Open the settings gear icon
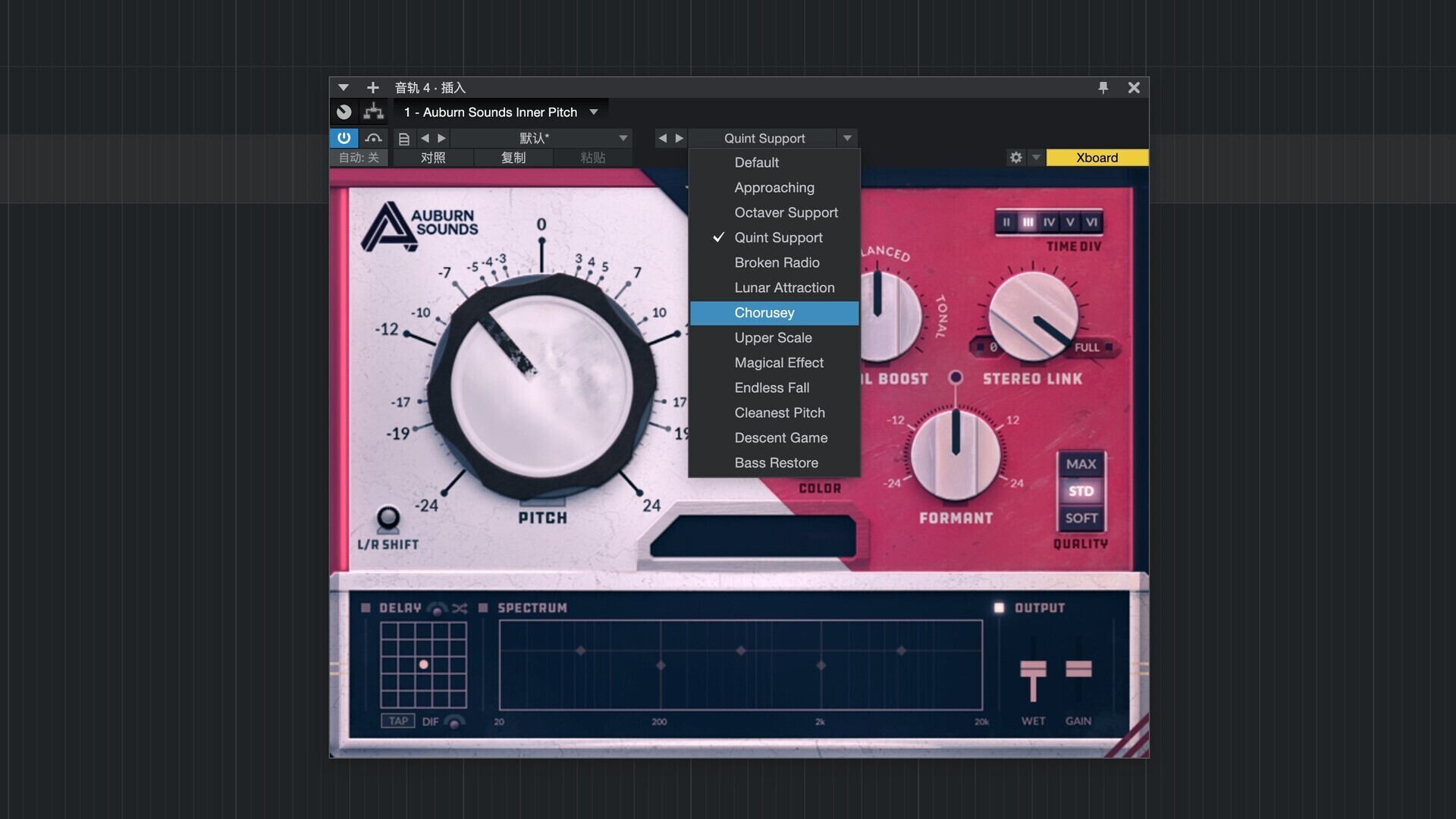This screenshot has width=1456, height=819. 1016,158
